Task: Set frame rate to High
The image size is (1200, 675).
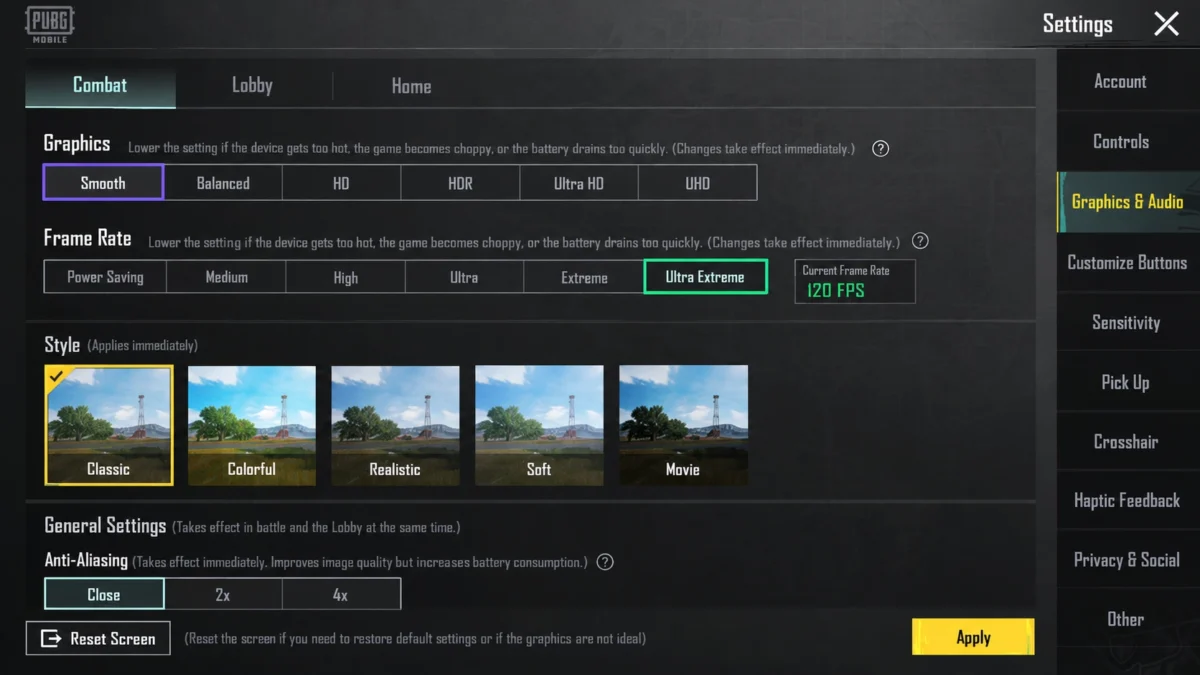Action: click(x=345, y=277)
